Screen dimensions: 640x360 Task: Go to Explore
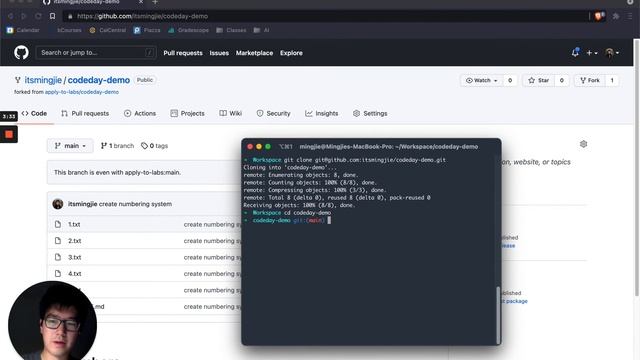click(291, 53)
